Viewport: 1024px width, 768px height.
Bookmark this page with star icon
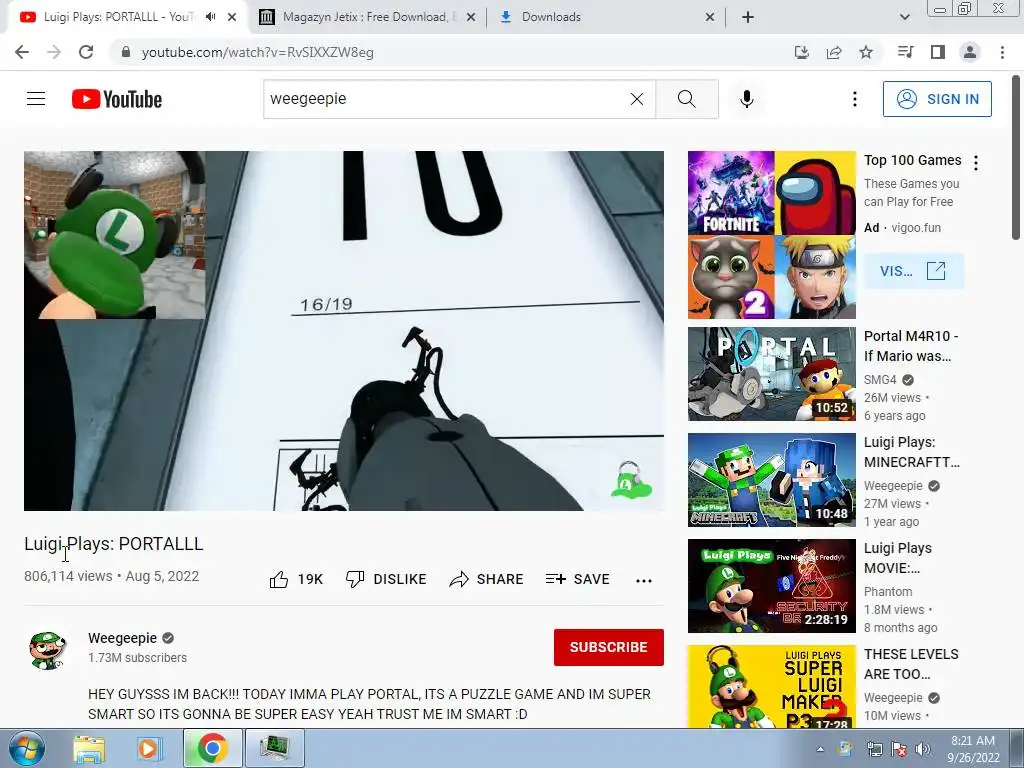(x=866, y=52)
